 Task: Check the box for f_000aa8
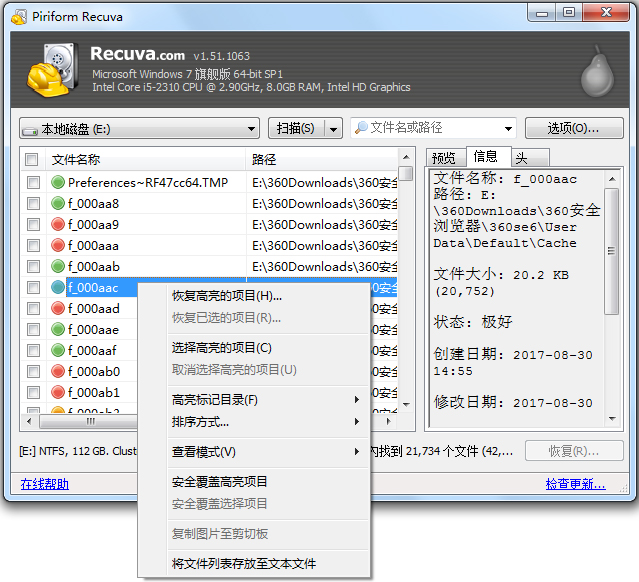(x=33, y=203)
